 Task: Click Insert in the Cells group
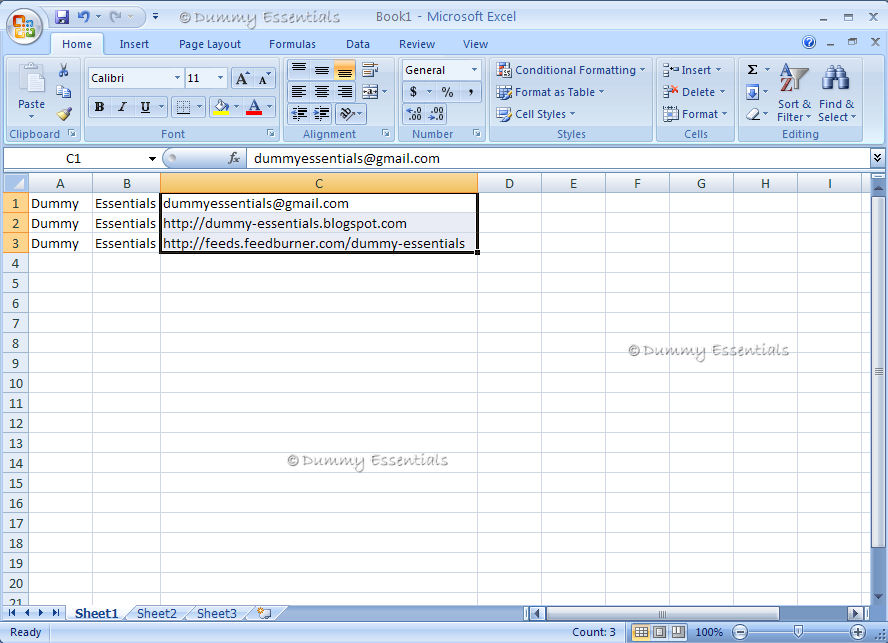[x=692, y=70]
